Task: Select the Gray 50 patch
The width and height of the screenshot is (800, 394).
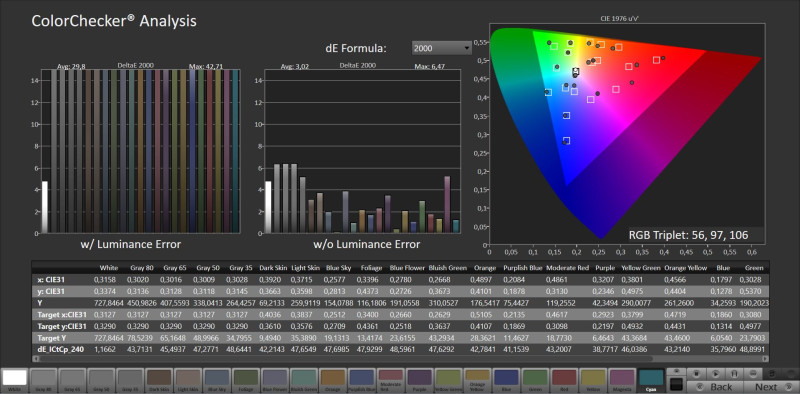Action: pyautogui.click(x=102, y=380)
